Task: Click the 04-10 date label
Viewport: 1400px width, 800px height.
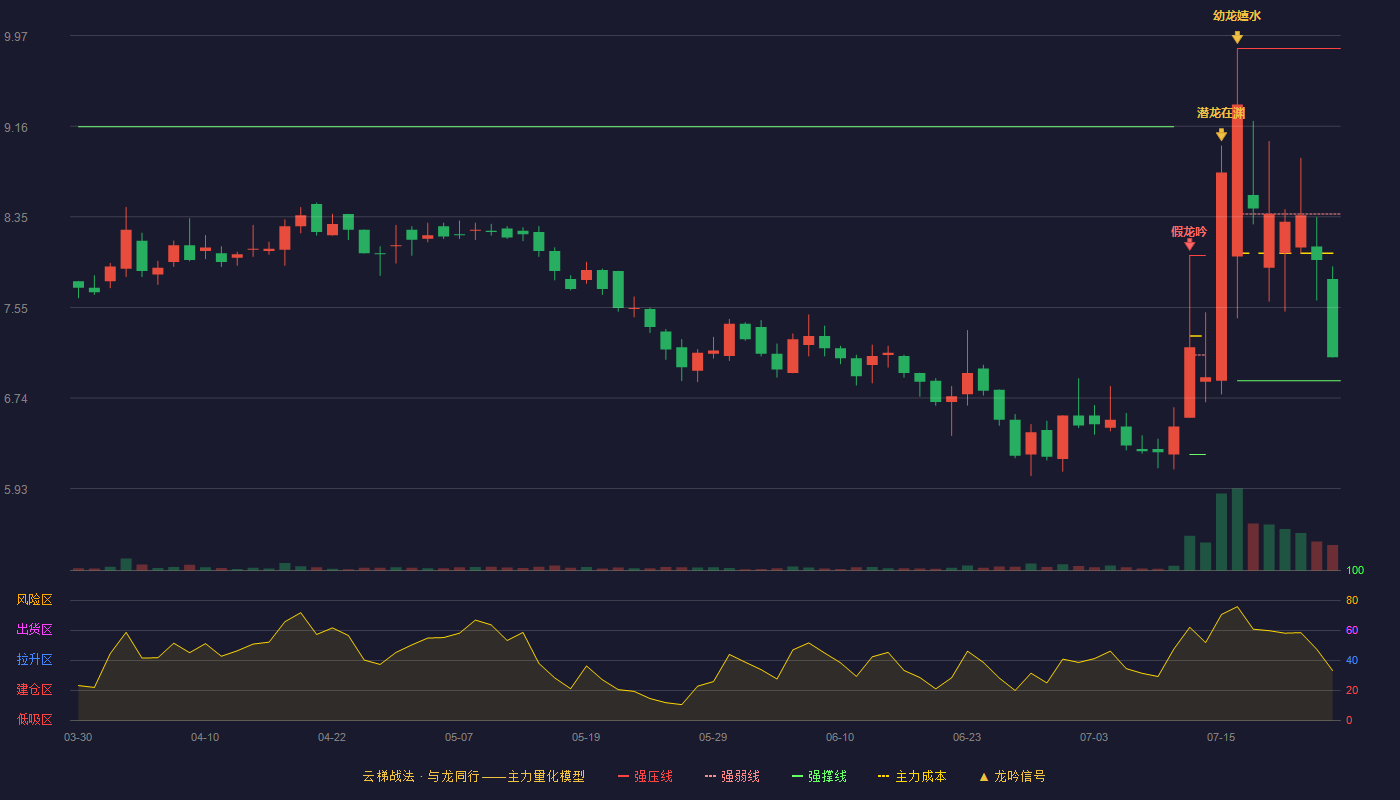Action: tap(205, 737)
